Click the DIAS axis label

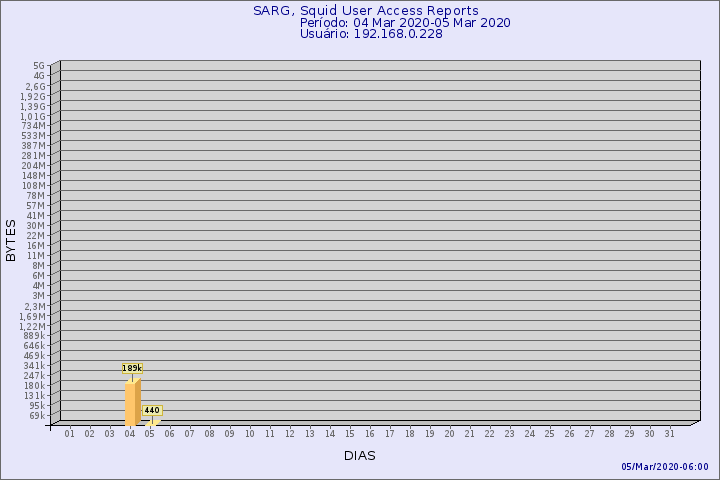tap(360, 456)
